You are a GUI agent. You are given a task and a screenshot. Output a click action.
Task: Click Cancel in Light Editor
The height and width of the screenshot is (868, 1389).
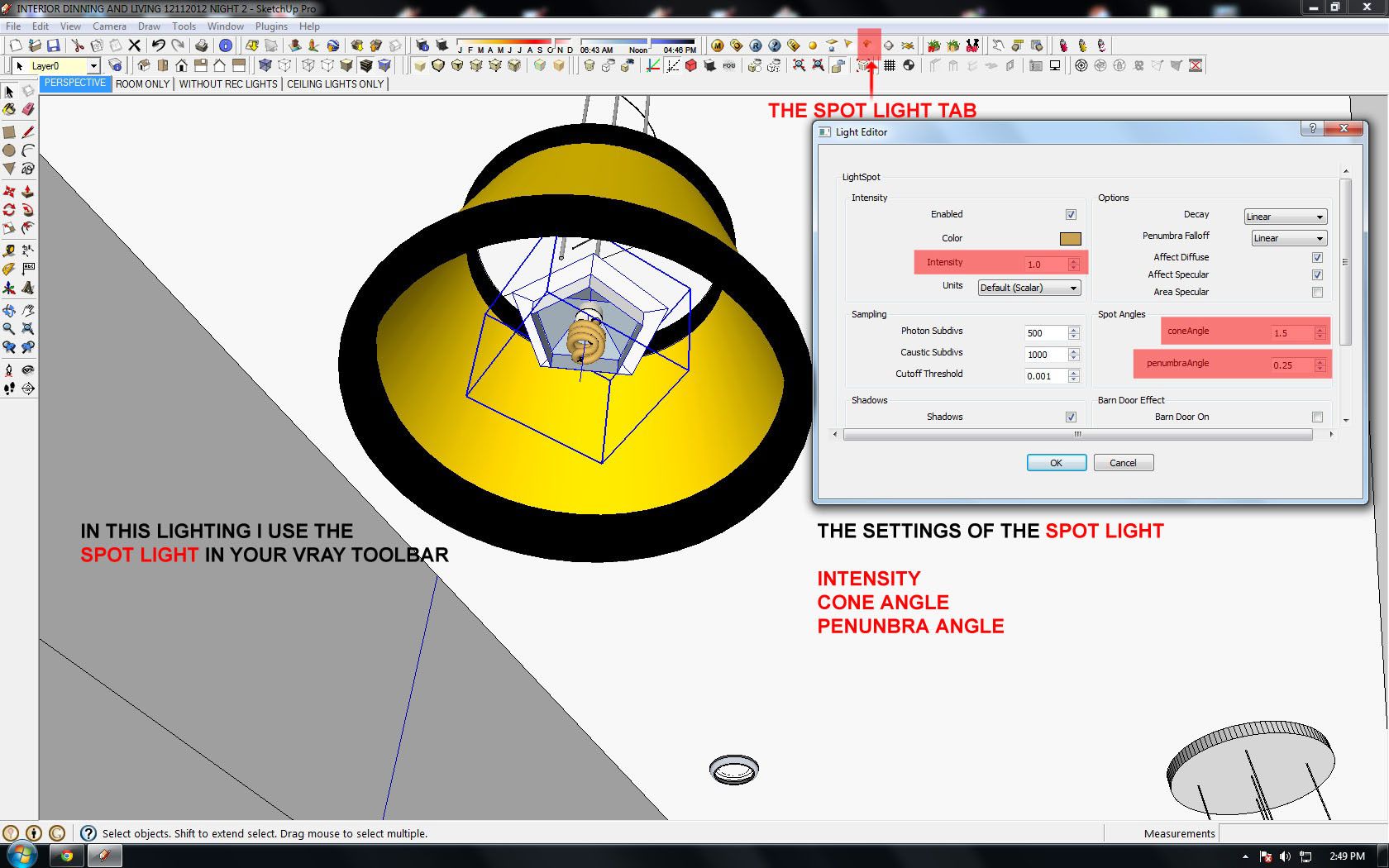[1123, 463]
